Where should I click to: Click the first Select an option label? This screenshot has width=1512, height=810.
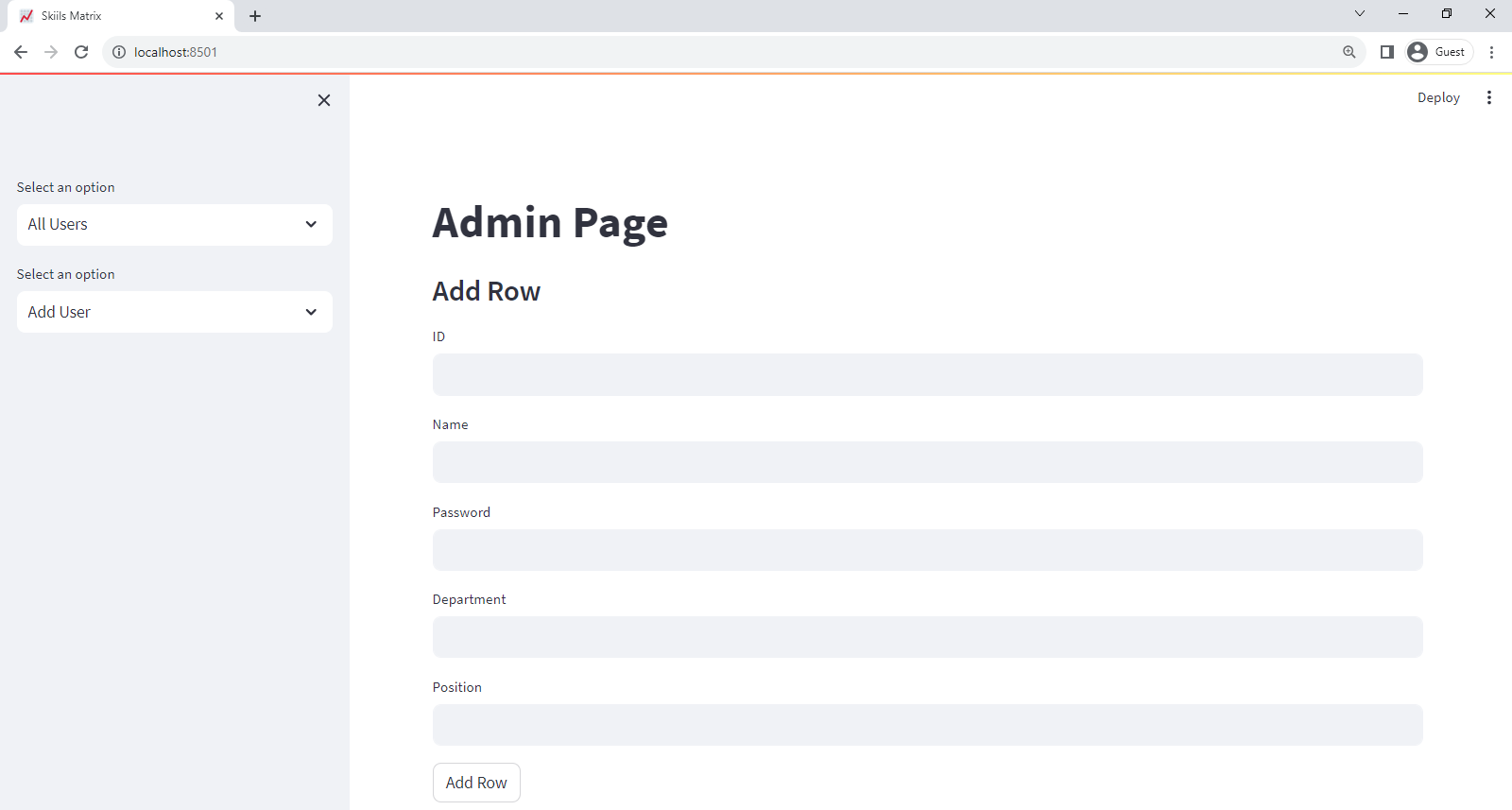66,187
